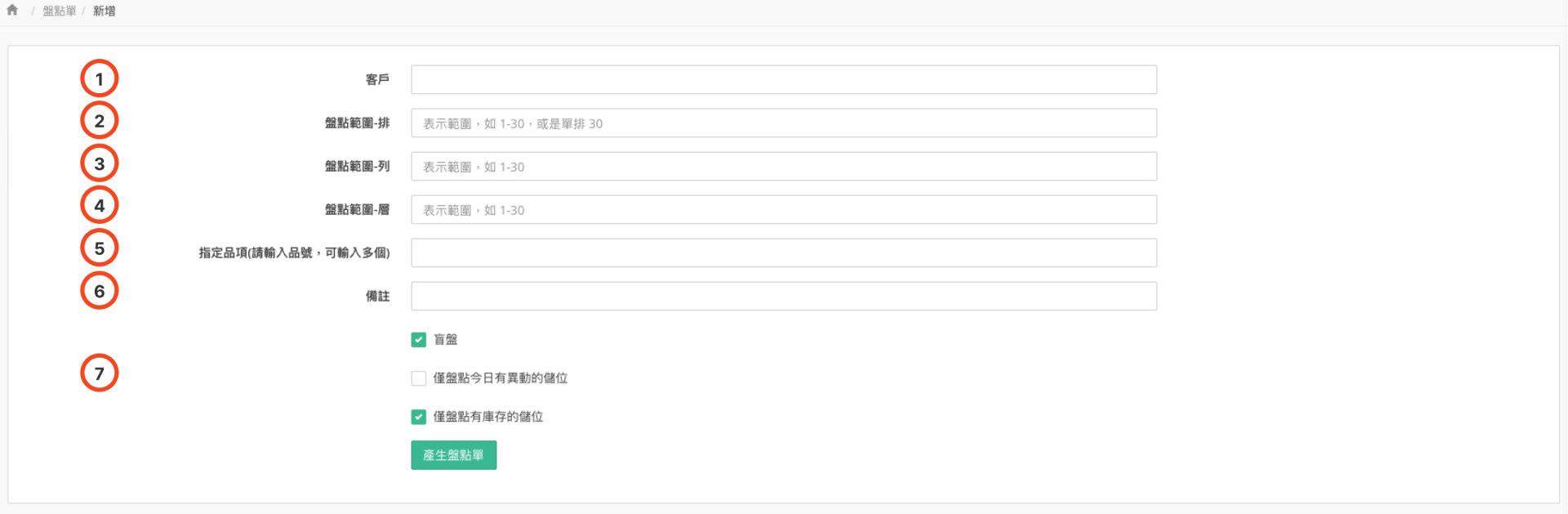Click the 新增 breadcrumb item
Screen dimensions: 1568x514
pyautogui.click(x=104, y=11)
